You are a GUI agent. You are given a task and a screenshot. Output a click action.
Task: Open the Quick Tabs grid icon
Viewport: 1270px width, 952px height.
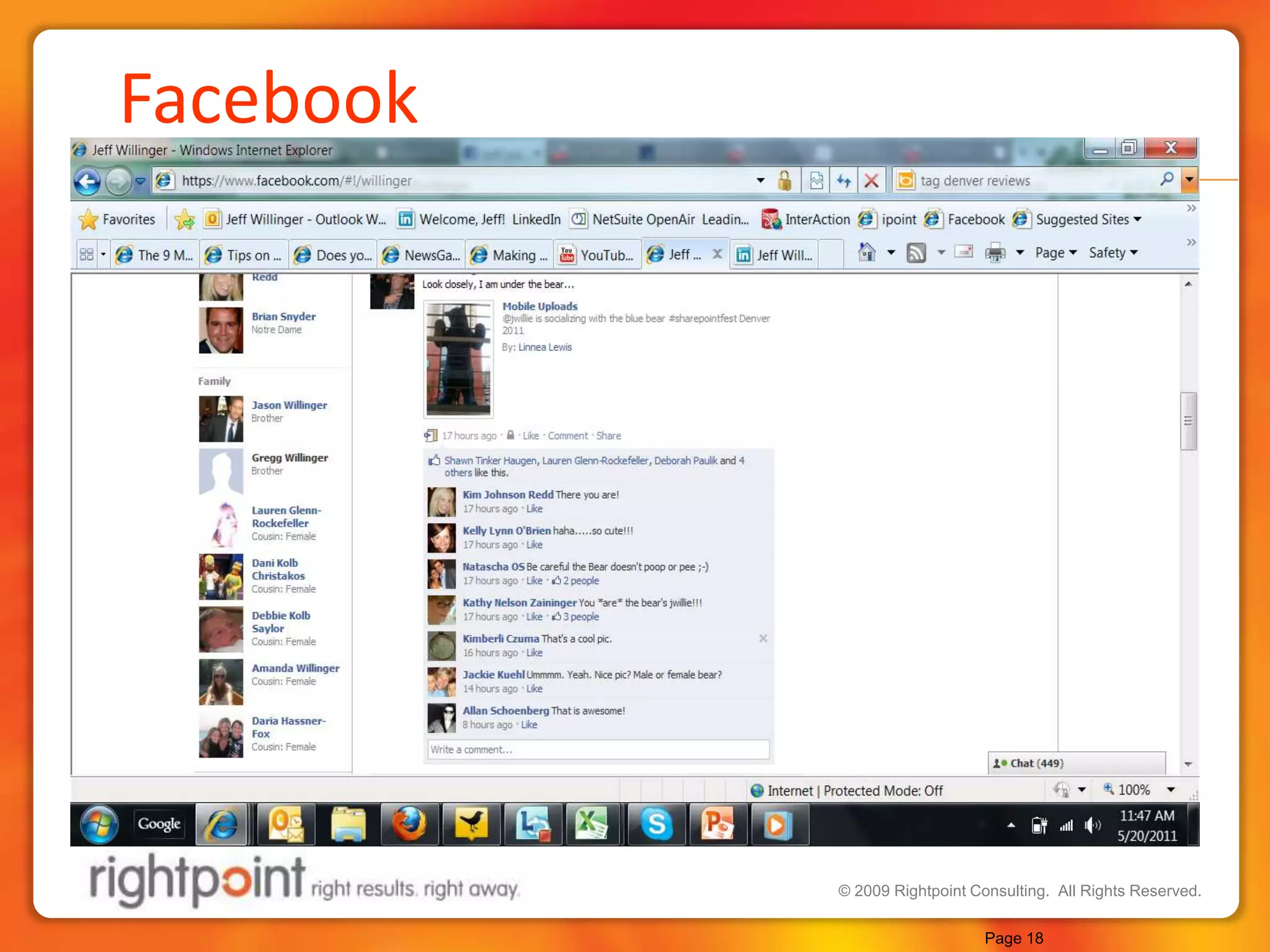(x=87, y=255)
